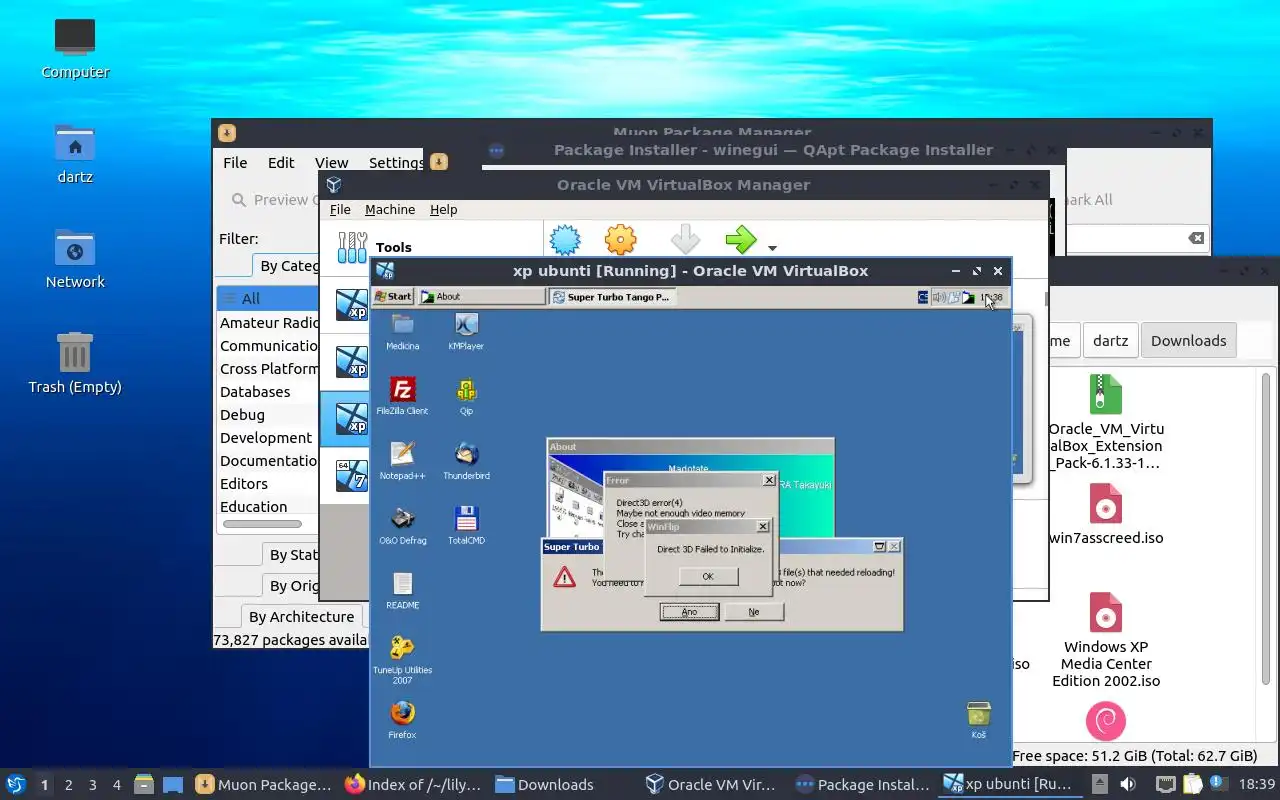Switch to the By Architecture tab in Muon
The image size is (1280, 800).
301,616
